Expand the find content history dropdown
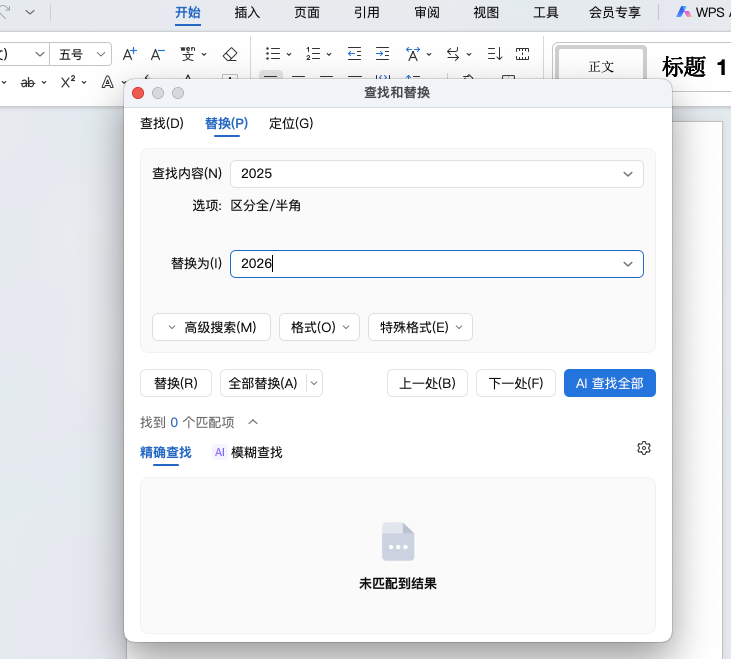This screenshot has height=659, width=731. point(628,174)
